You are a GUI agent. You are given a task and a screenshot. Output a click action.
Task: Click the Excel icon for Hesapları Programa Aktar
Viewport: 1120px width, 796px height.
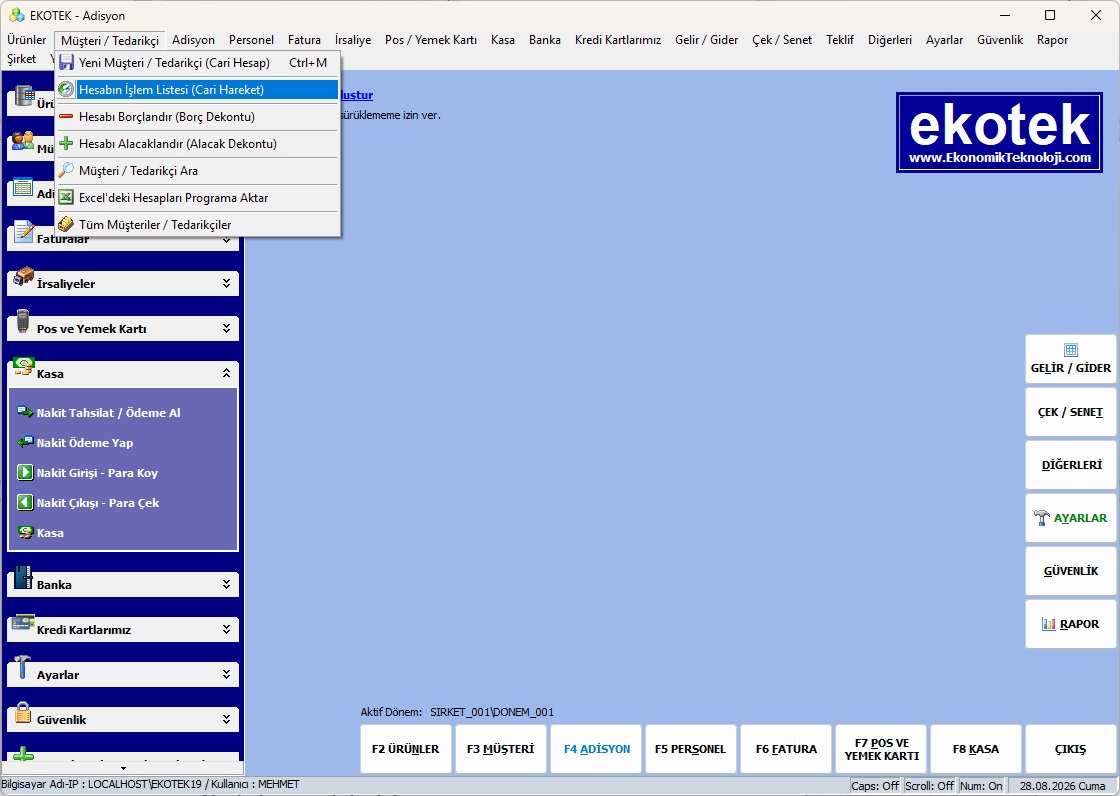[66, 197]
